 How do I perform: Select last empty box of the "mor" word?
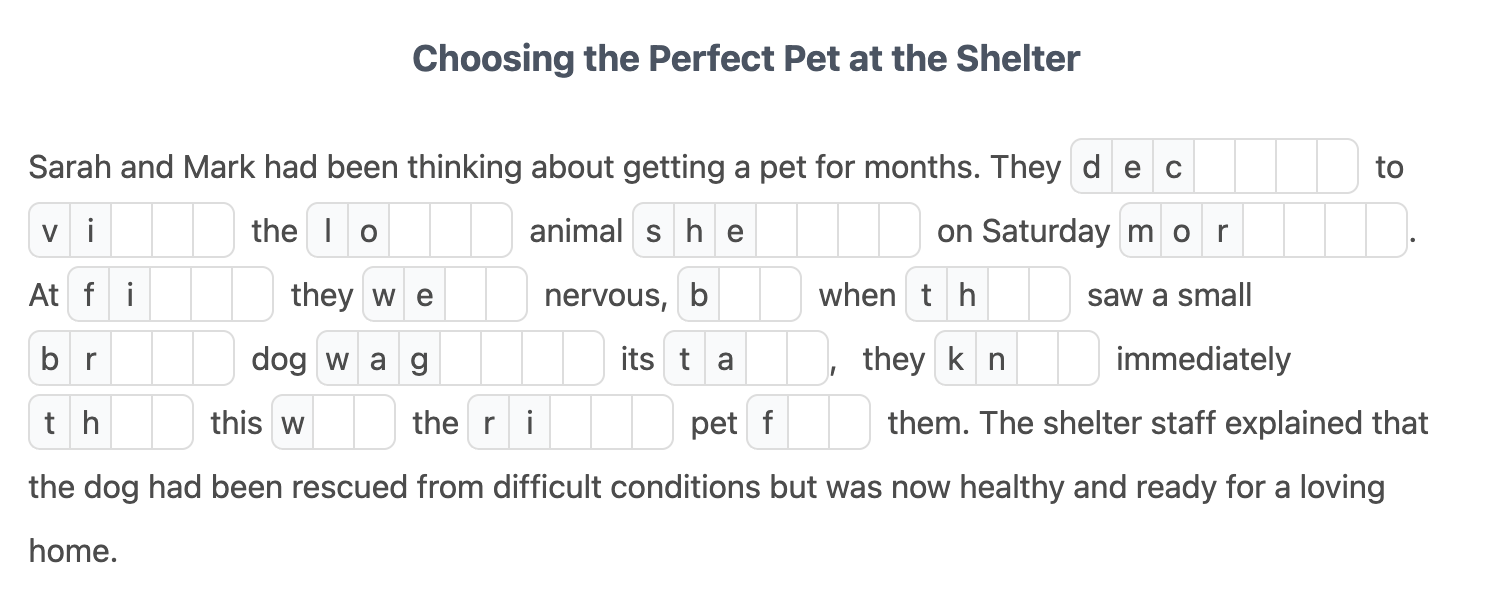pyautogui.click(x=1385, y=231)
